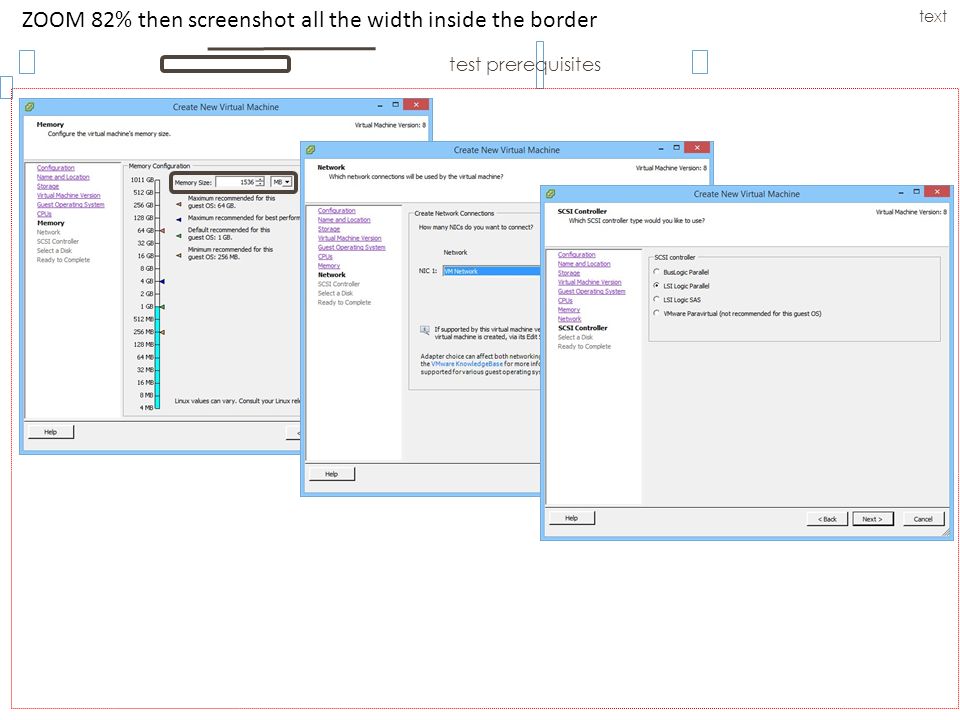Click Help button in the Network window
Image resolution: width=960 pixels, height=720 pixels.
pyautogui.click(x=332, y=474)
